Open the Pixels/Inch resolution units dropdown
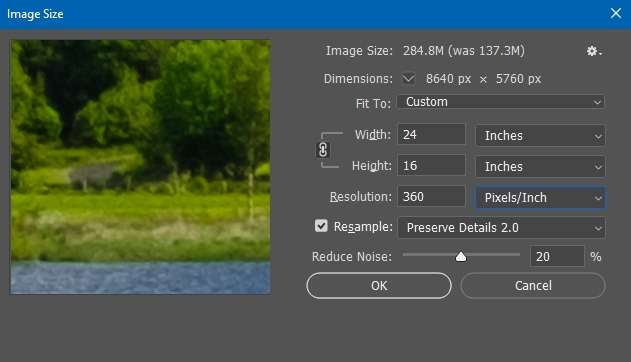Screen dimensions: 631x362 point(540,197)
